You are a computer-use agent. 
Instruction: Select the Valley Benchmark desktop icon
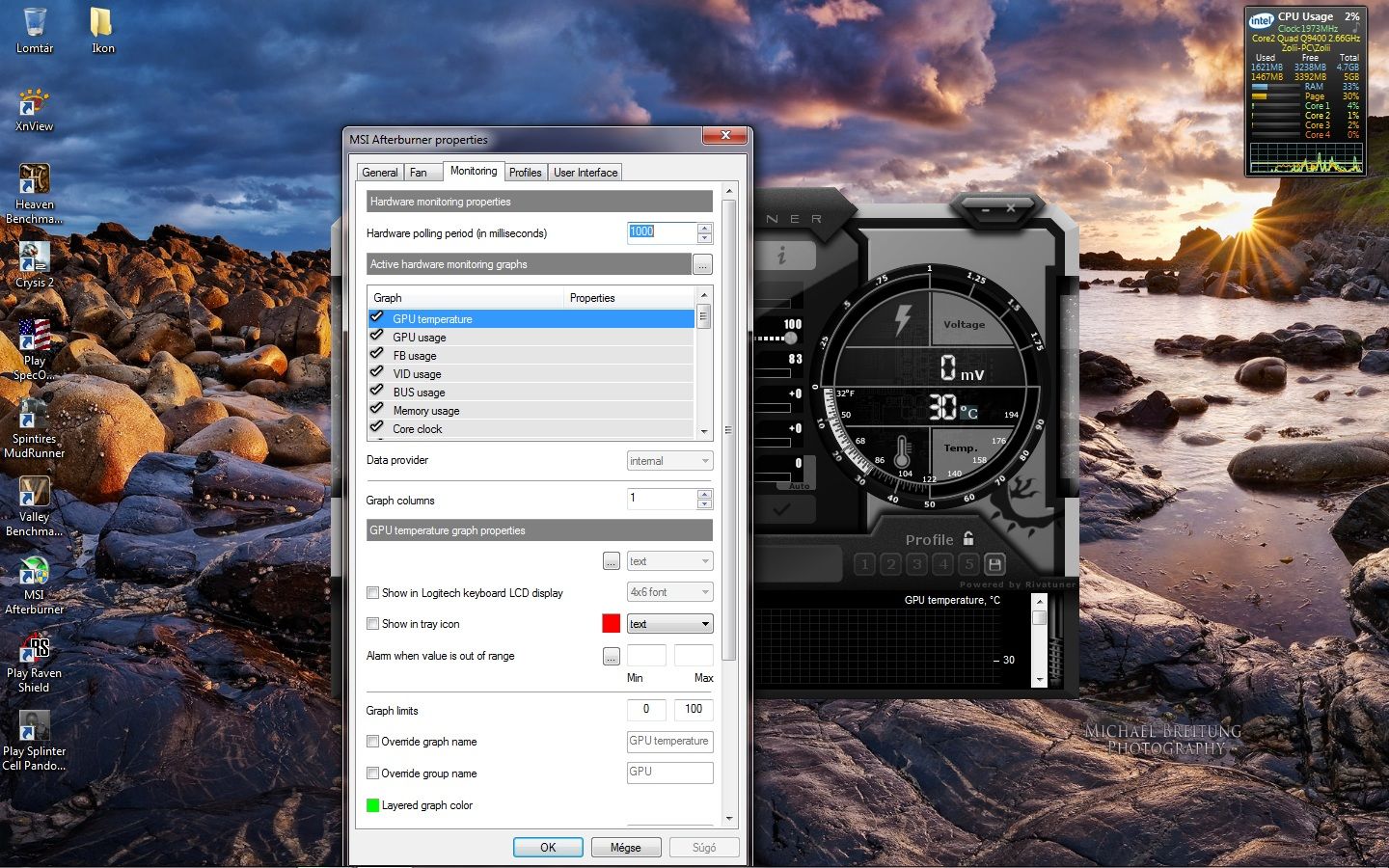coord(35,506)
